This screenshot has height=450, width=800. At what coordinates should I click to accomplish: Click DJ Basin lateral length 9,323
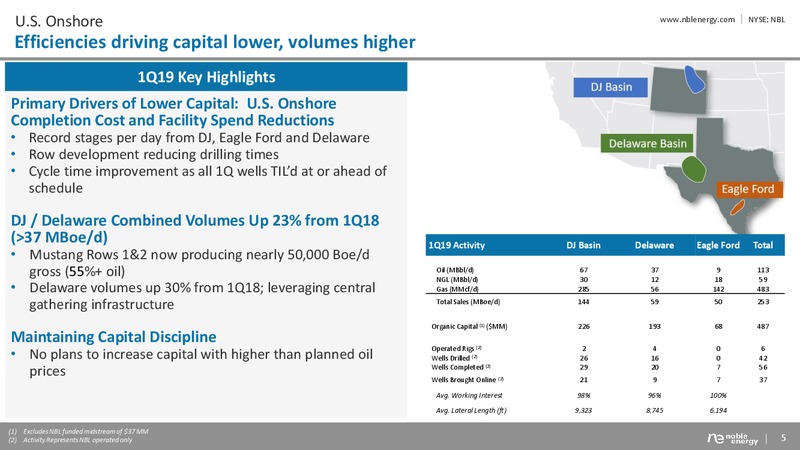(584, 410)
